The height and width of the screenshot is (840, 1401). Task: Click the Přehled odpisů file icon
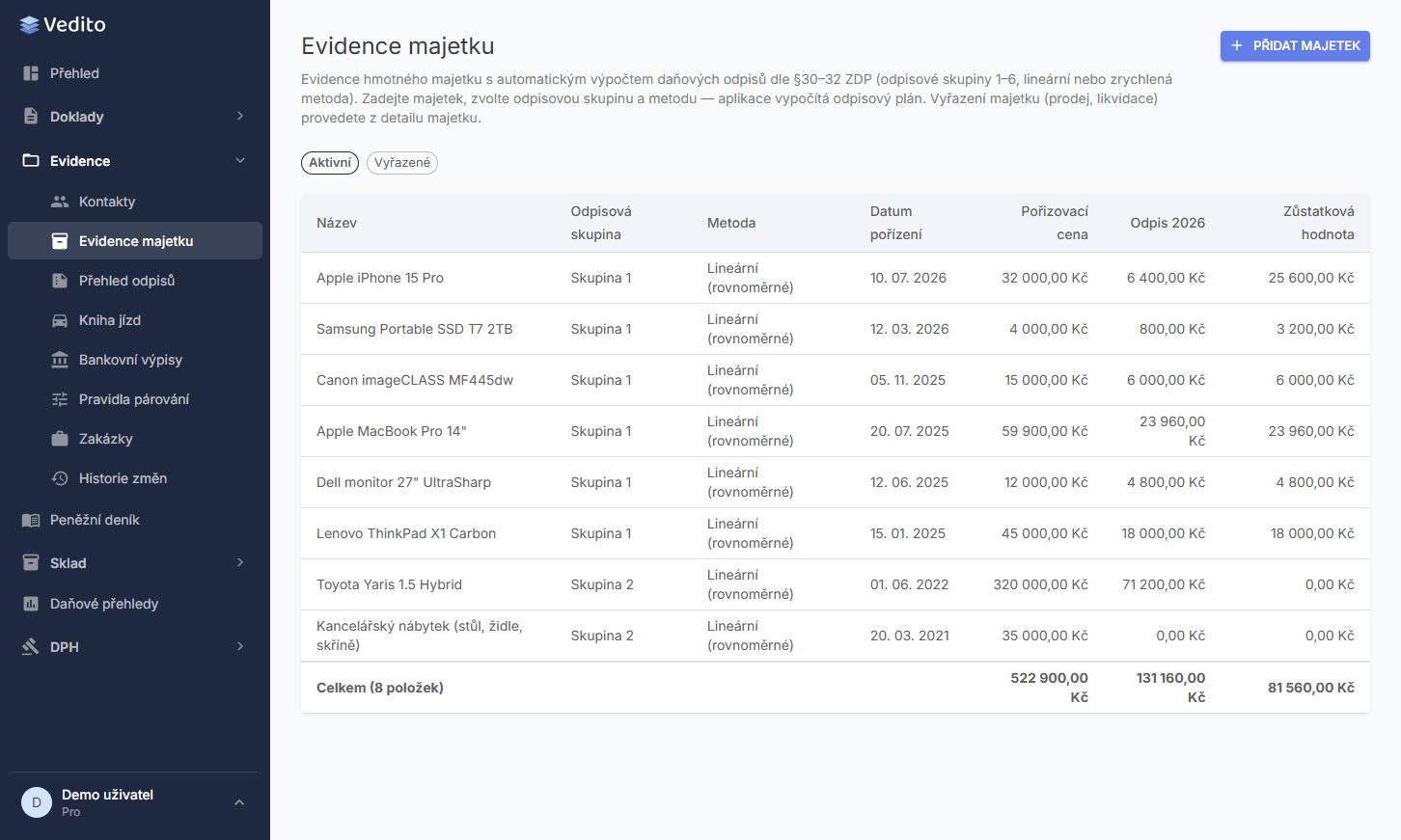coord(60,281)
